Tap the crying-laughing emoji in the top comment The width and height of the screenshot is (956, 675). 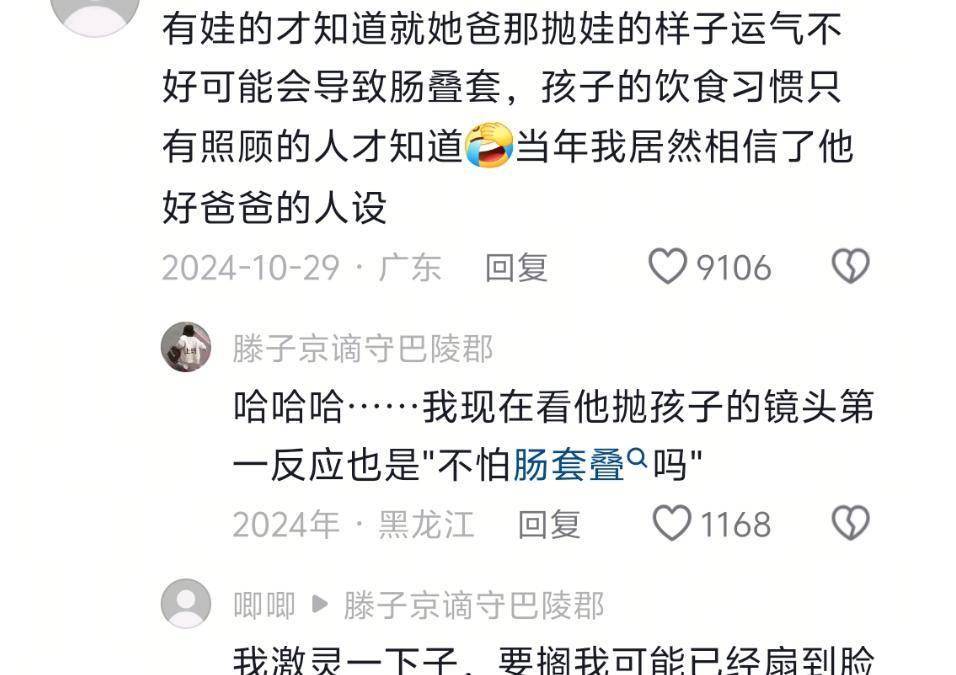(489, 146)
